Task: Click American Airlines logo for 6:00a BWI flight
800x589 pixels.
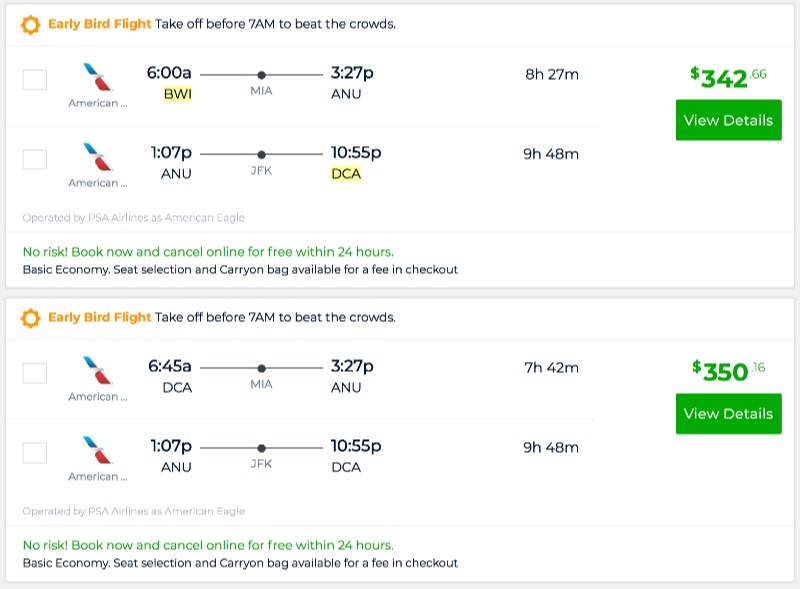Action: (x=98, y=76)
